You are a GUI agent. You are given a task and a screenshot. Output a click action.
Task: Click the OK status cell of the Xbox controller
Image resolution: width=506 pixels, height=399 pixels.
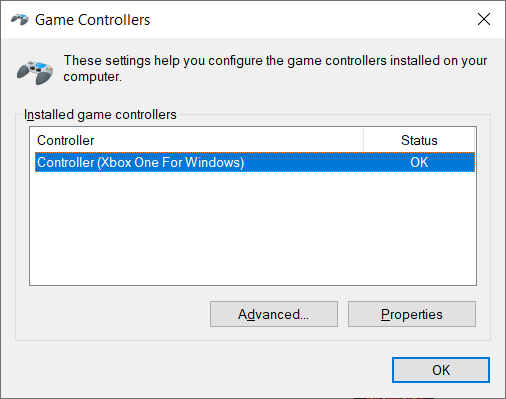[419, 162]
